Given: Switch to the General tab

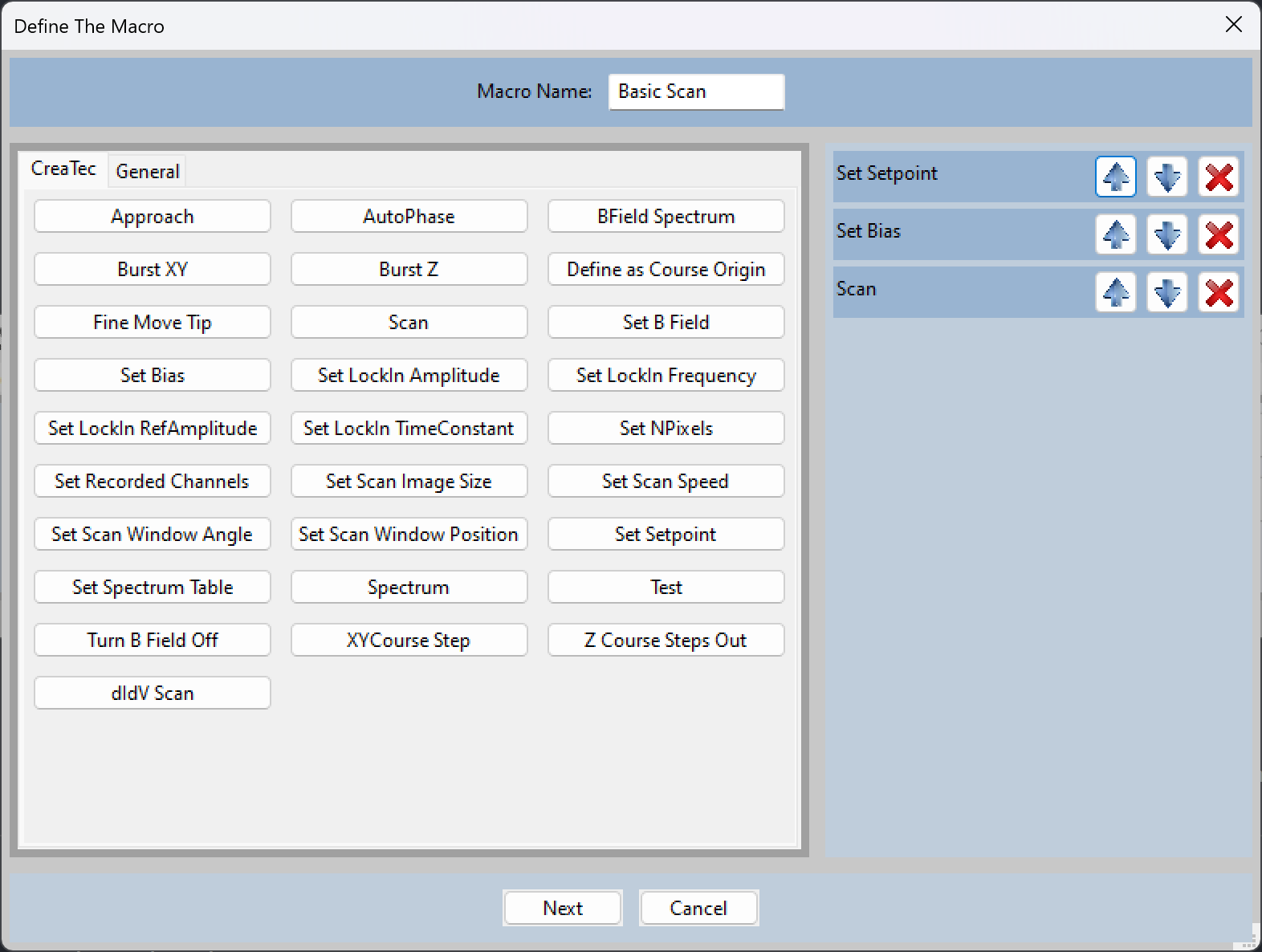Looking at the screenshot, I should tap(147, 171).
